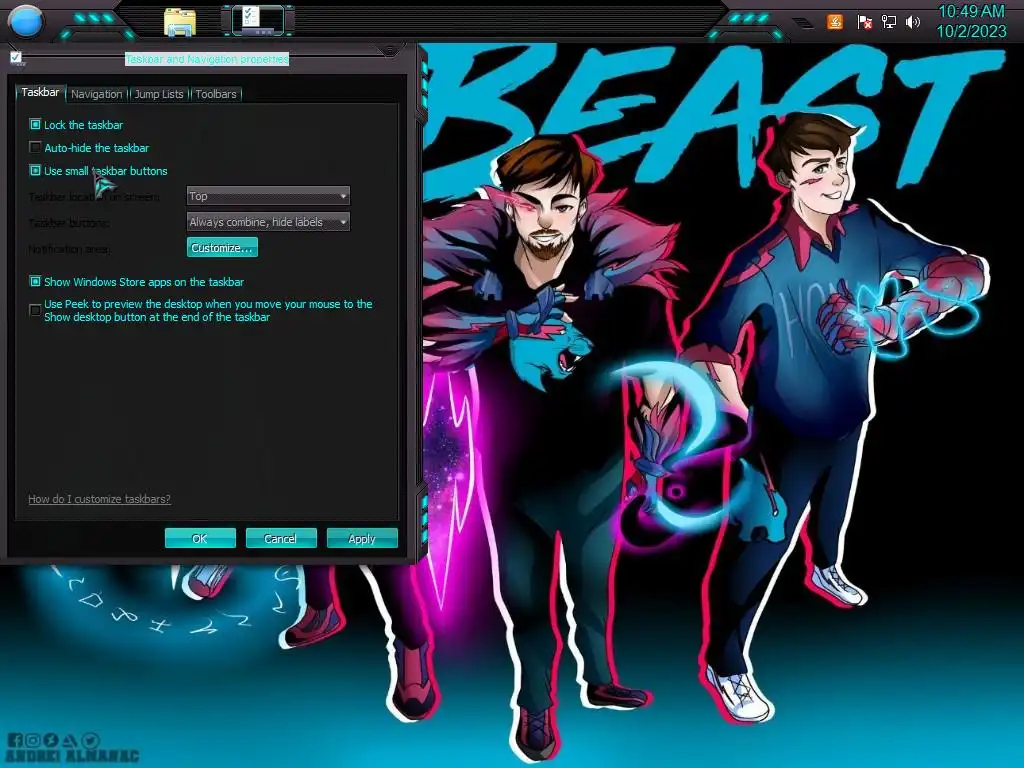Open the taskbar location dropdown showing Top
The width and height of the screenshot is (1024, 768).
click(268, 196)
